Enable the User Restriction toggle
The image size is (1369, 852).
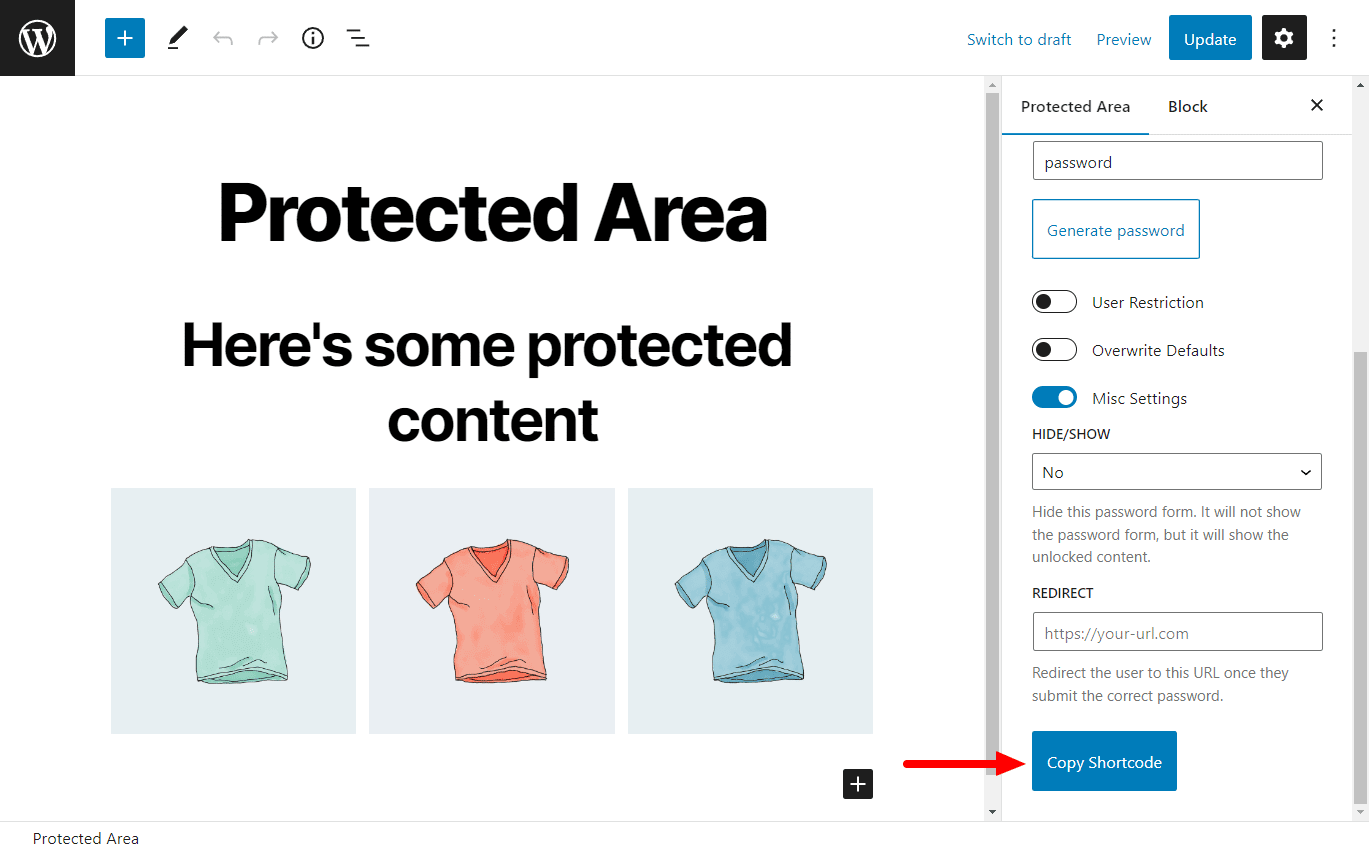click(x=1054, y=301)
